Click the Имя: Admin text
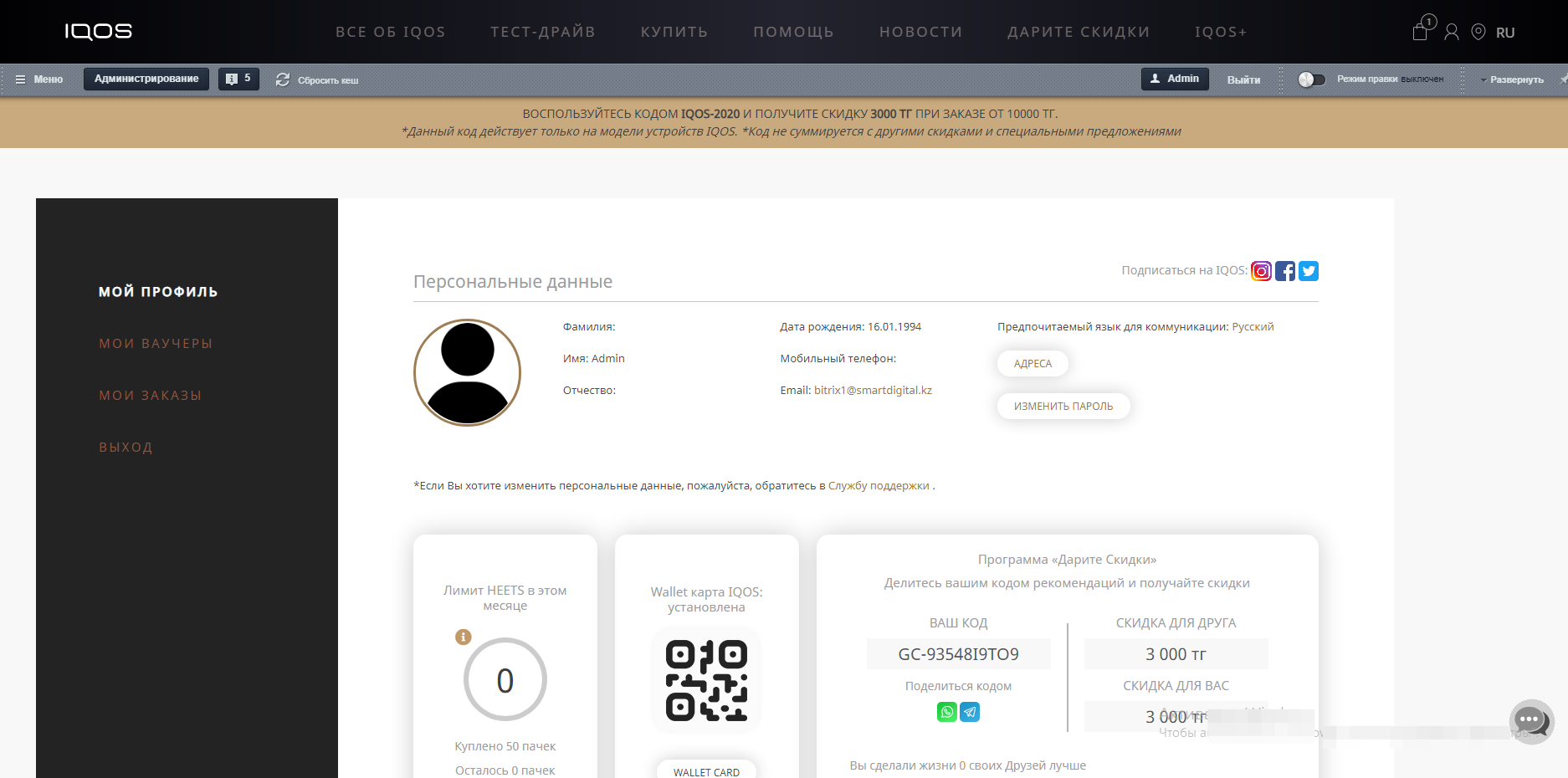The image size is (1568, 778). coord(593,359)
